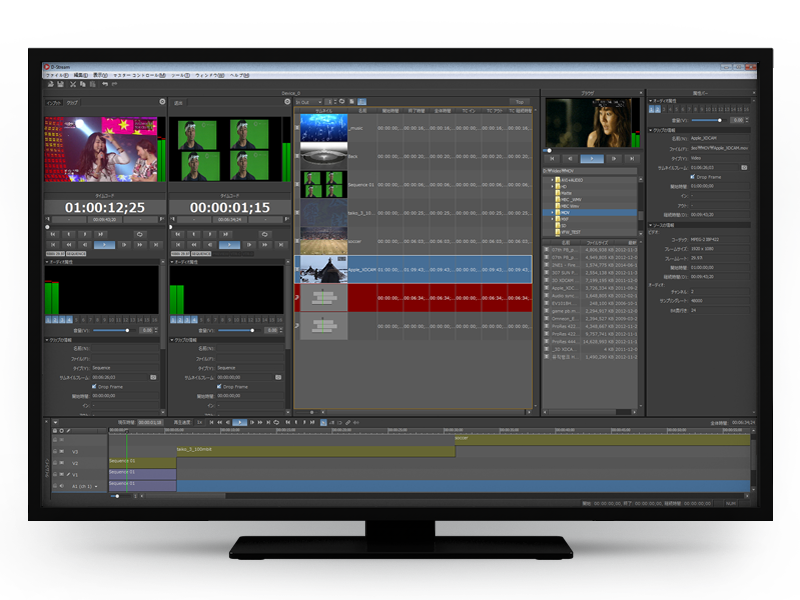Open the Master Control menu
Image resolution: width=800 pixels, height=600 pixels.
click(139, 75)
